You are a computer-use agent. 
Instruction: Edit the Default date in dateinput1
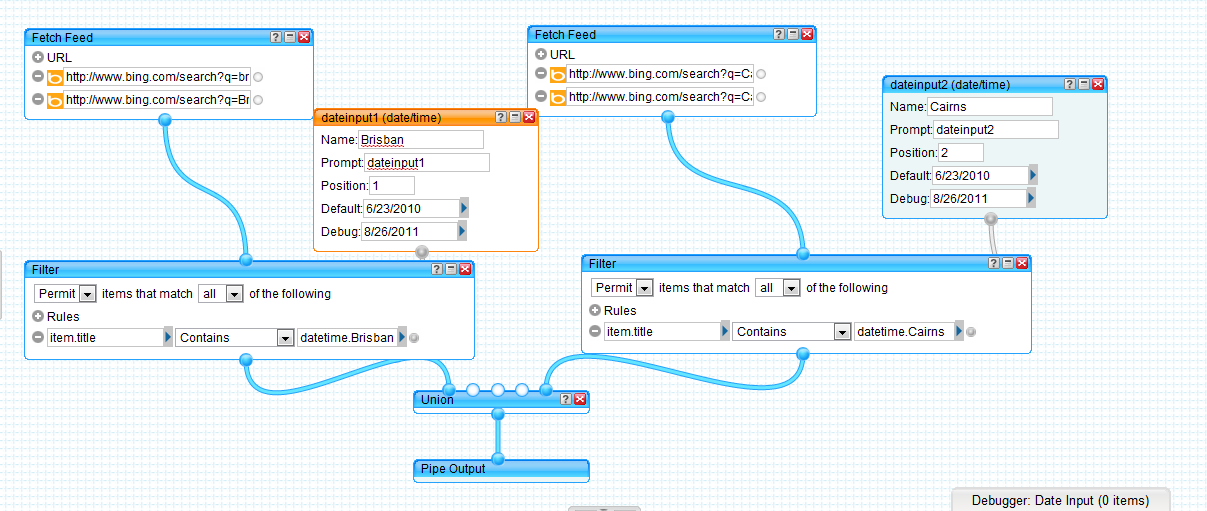(x=411, y=208)
